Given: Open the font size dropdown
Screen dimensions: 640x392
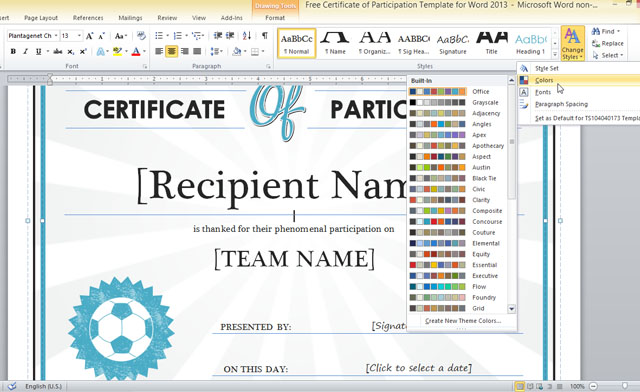Looking at the screenshot, I should click(x=79, y=36).
